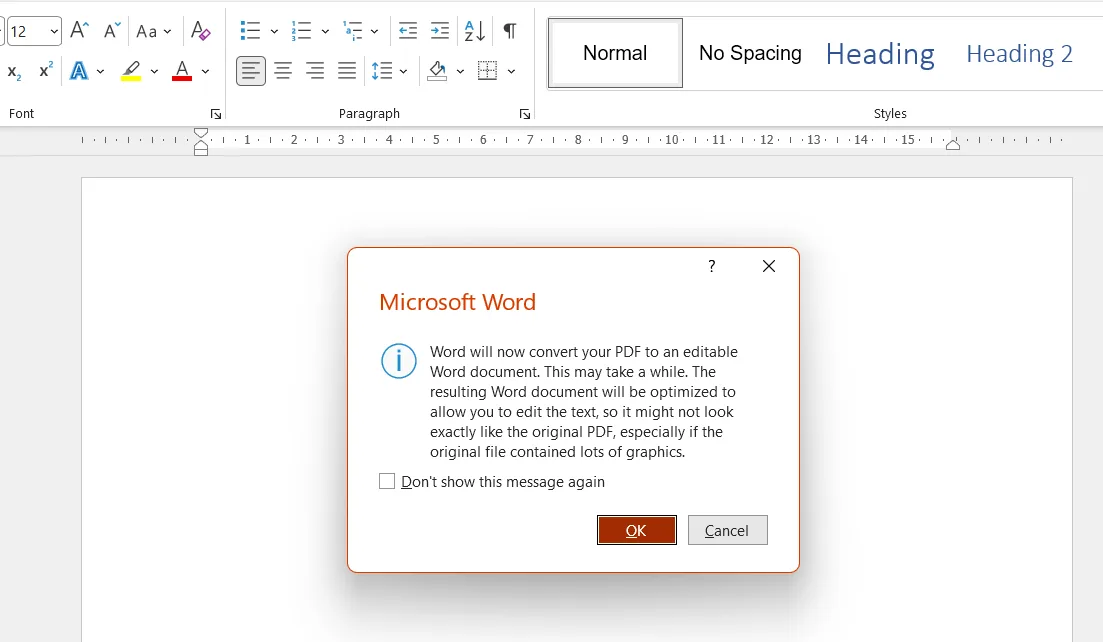Viewport: 1103px width, 642px height.
Task: Apply paragraph shading fill
Action: (x=438, y=71)
